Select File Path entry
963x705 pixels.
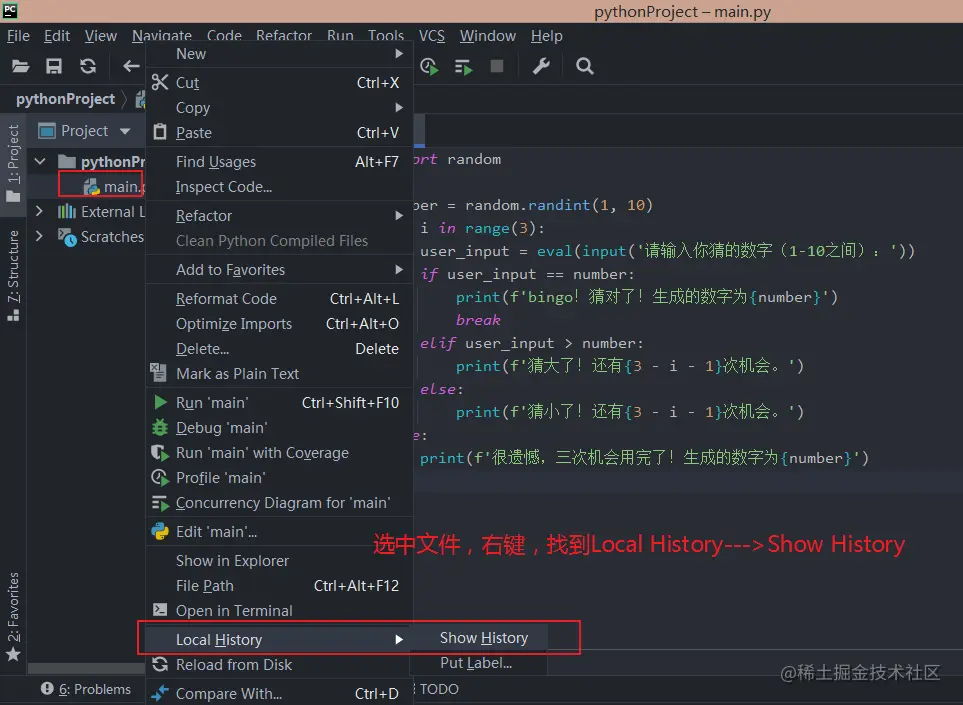tap(279, 585)
